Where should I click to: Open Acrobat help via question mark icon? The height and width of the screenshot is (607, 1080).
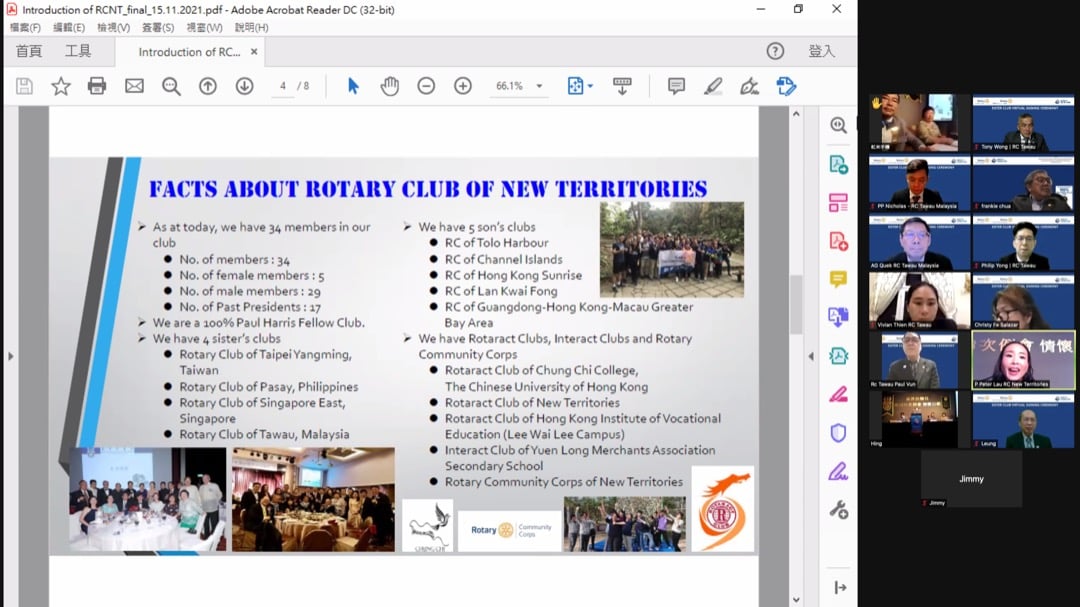coord(775,51)
